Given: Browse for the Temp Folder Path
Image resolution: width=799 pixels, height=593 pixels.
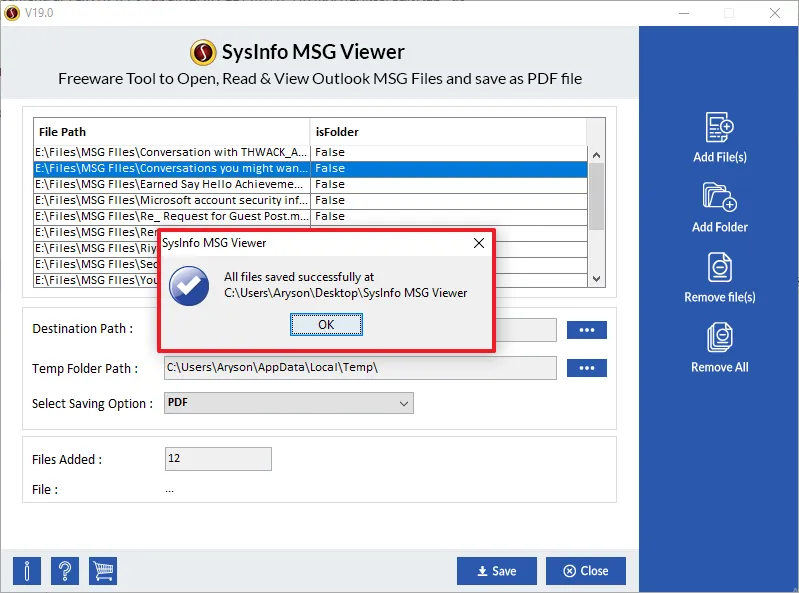Looking at the screenshot, I should pos(587,368).
